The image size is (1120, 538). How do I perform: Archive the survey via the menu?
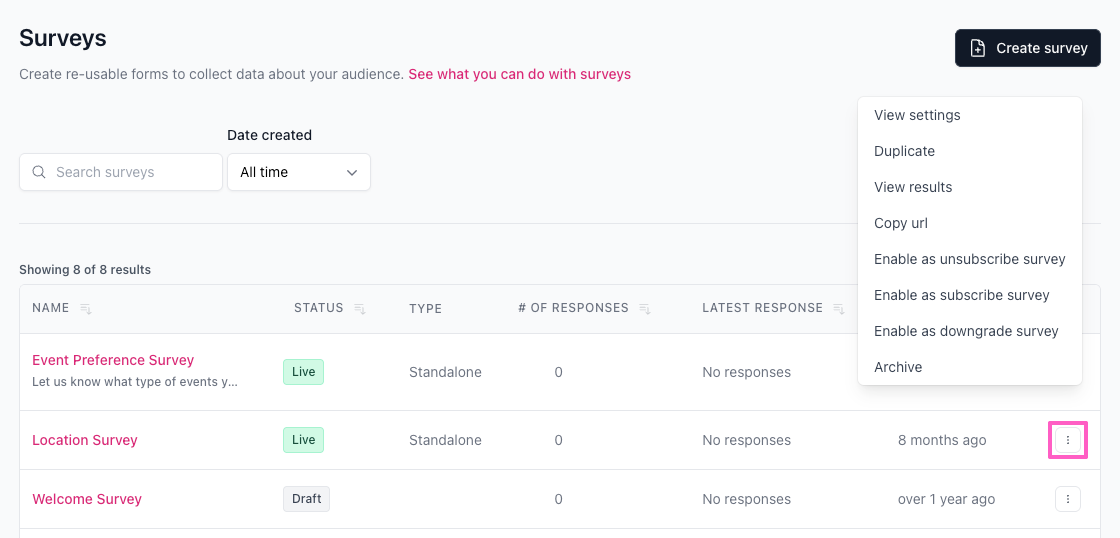click(898, 367)
